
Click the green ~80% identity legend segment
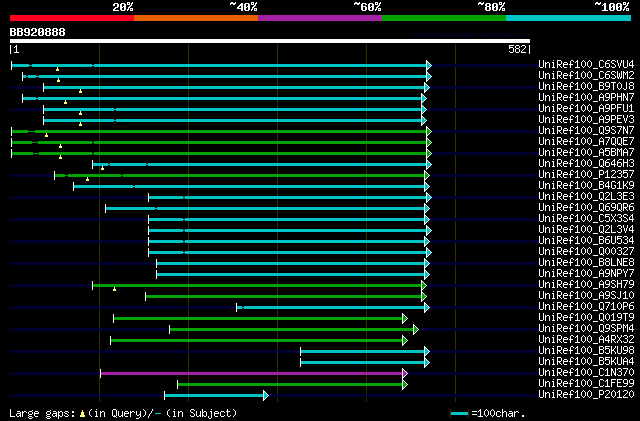tap(444, 18)
